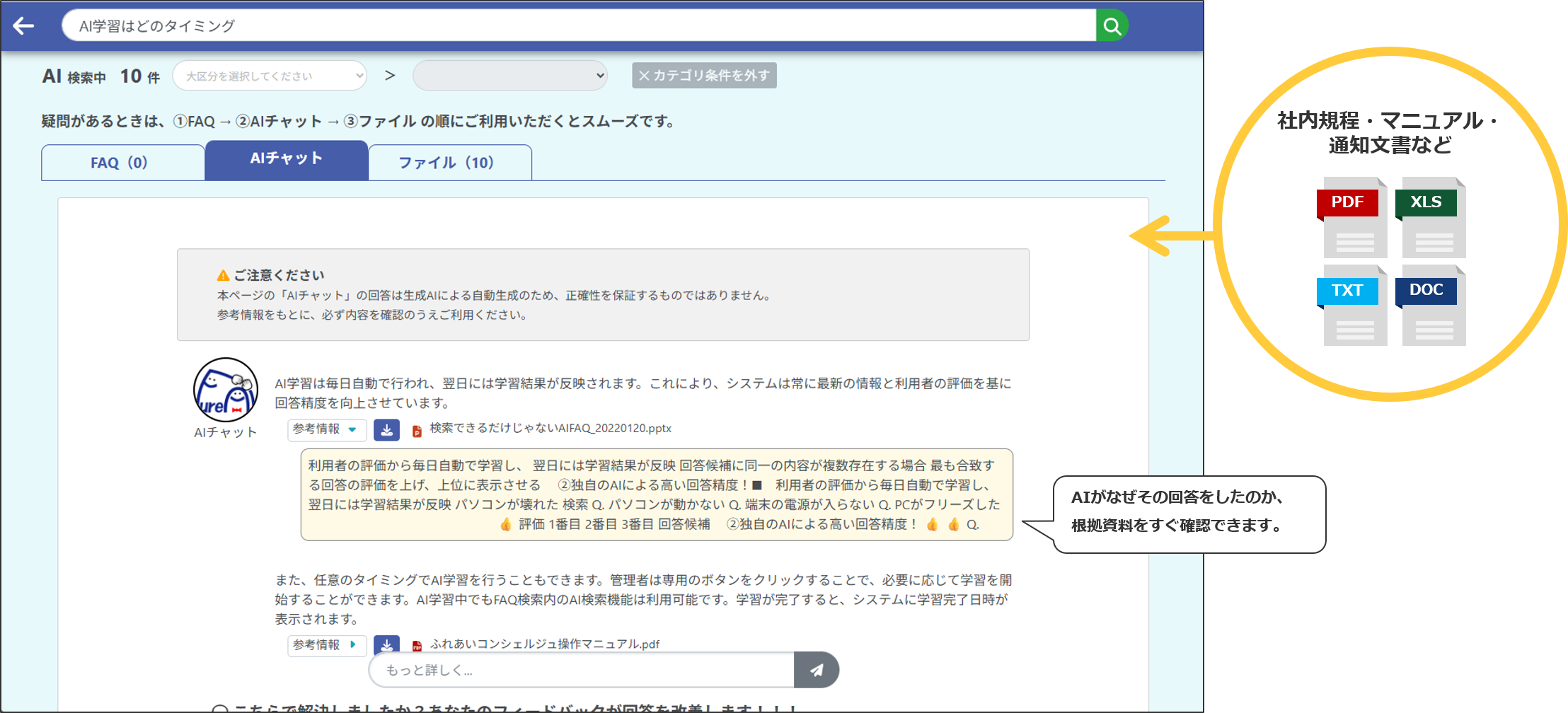The width and height of the screenshot is (1568, 713).
Task: Download the AIFAQ_20220120.pptx reference file
Action: [x=386, y=429]
